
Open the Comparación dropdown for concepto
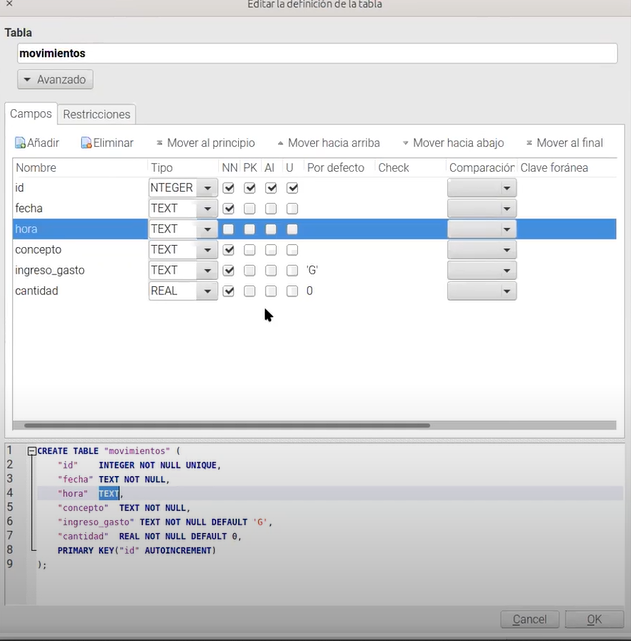coord(482,250)
